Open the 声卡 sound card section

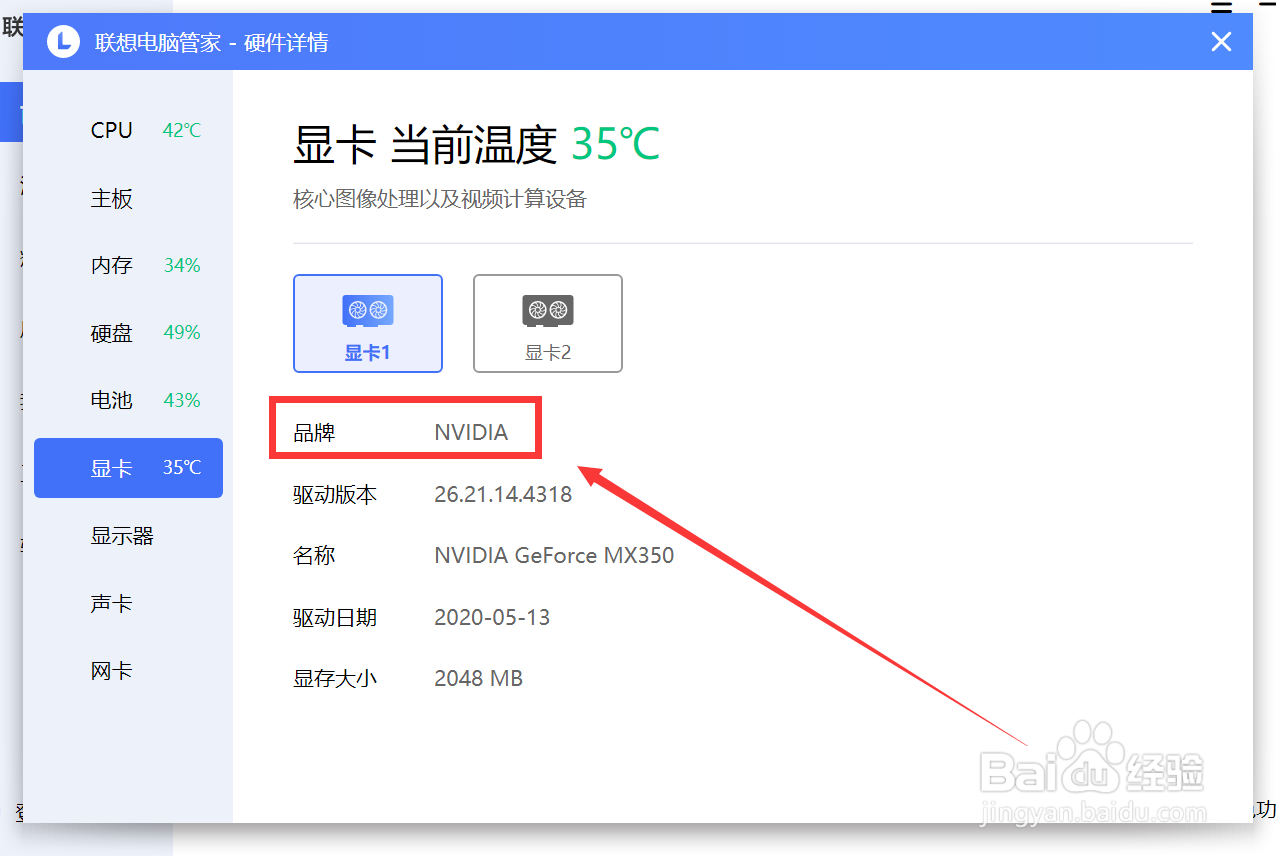coord(128,604)
